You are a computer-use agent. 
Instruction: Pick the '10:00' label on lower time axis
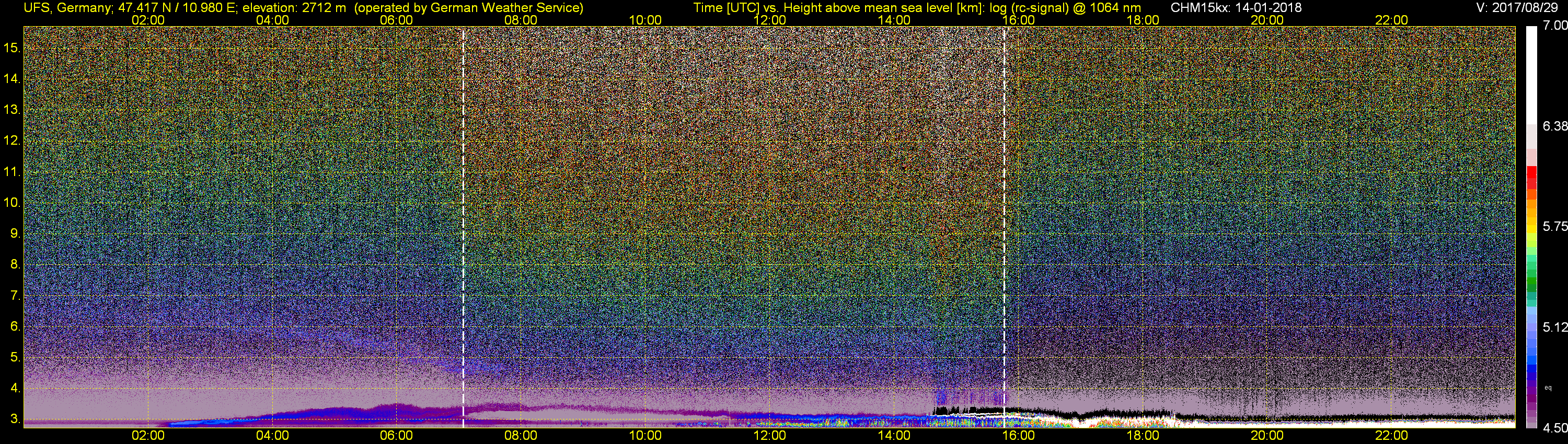click(x=645, y=436)
